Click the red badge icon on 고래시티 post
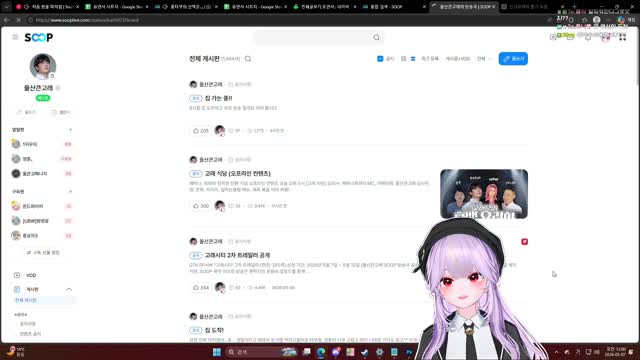This screenshot has width=640, height=360. click(x=524, y=242)
